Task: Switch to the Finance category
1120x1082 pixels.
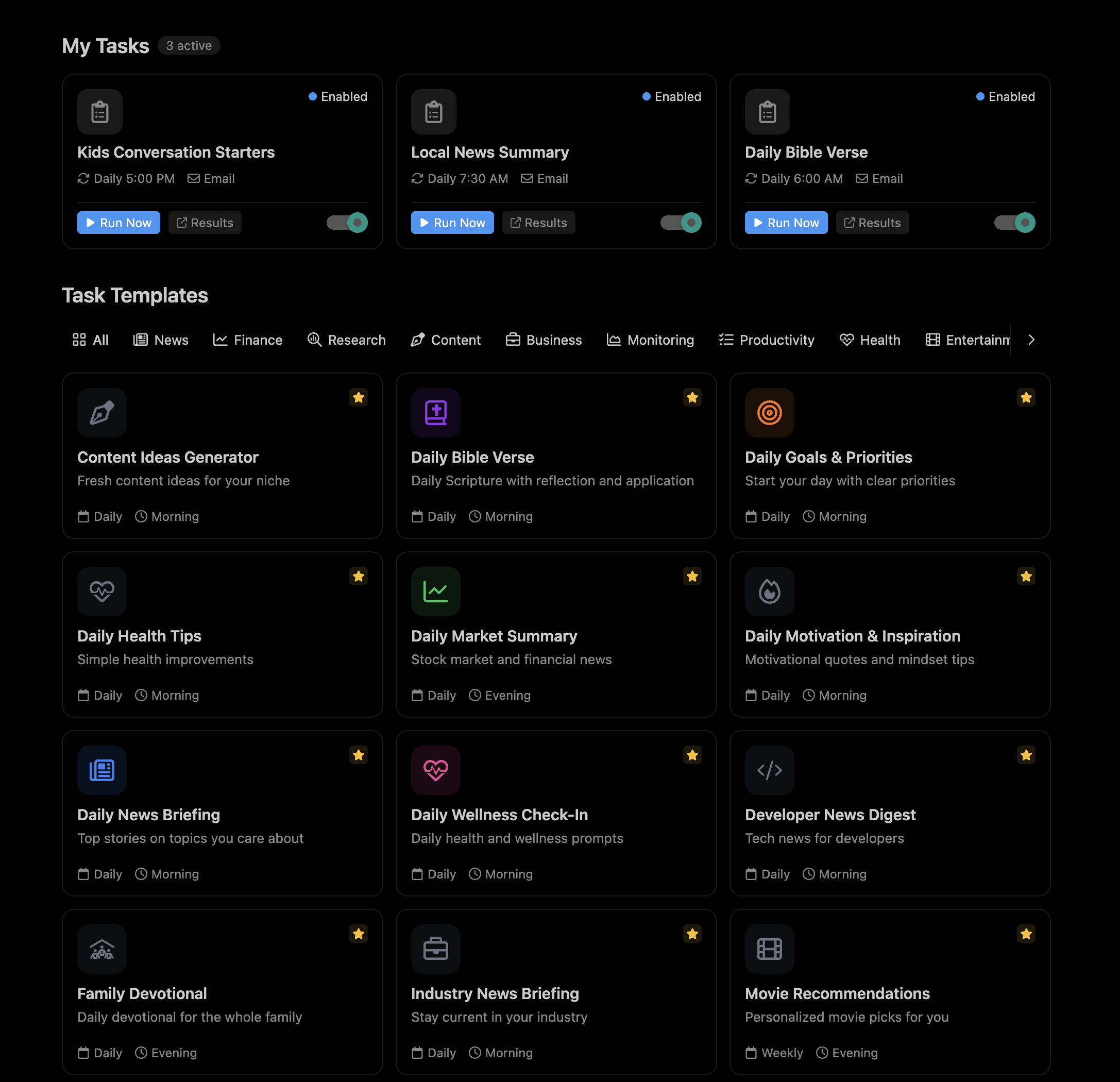Action: point(247,340)
